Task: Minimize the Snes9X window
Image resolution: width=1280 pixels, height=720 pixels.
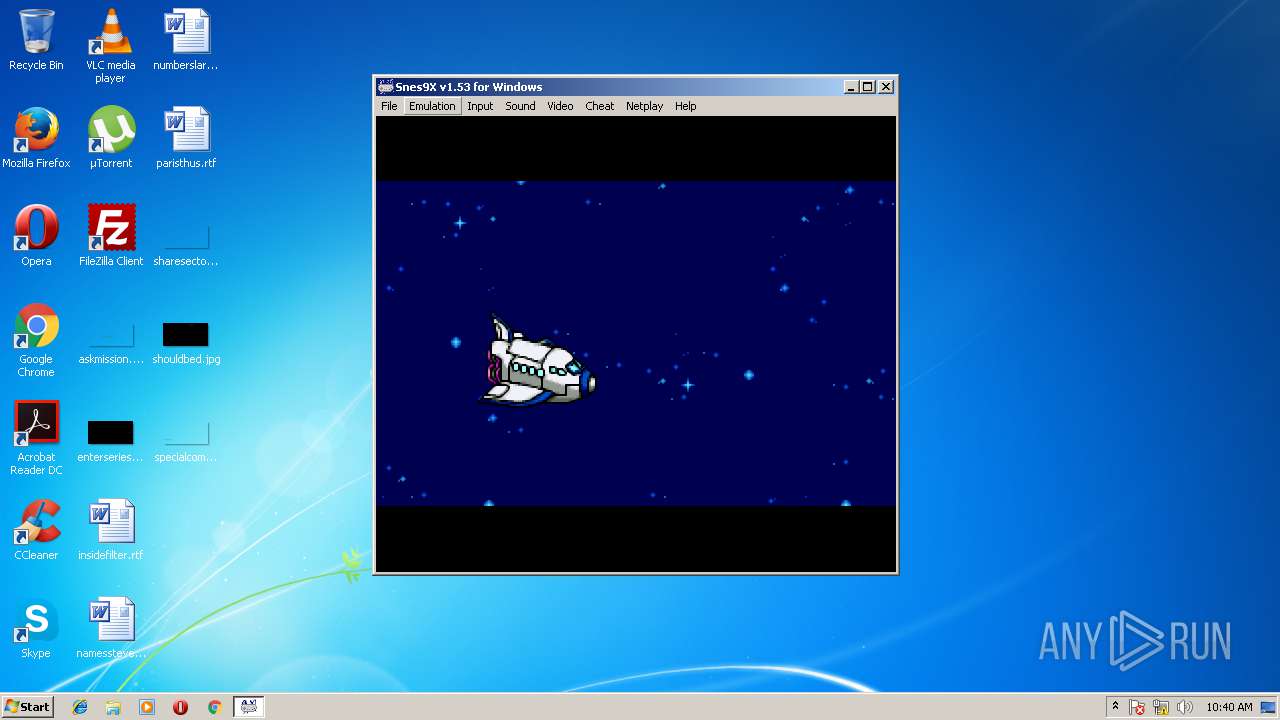Action: coord(851,87)
